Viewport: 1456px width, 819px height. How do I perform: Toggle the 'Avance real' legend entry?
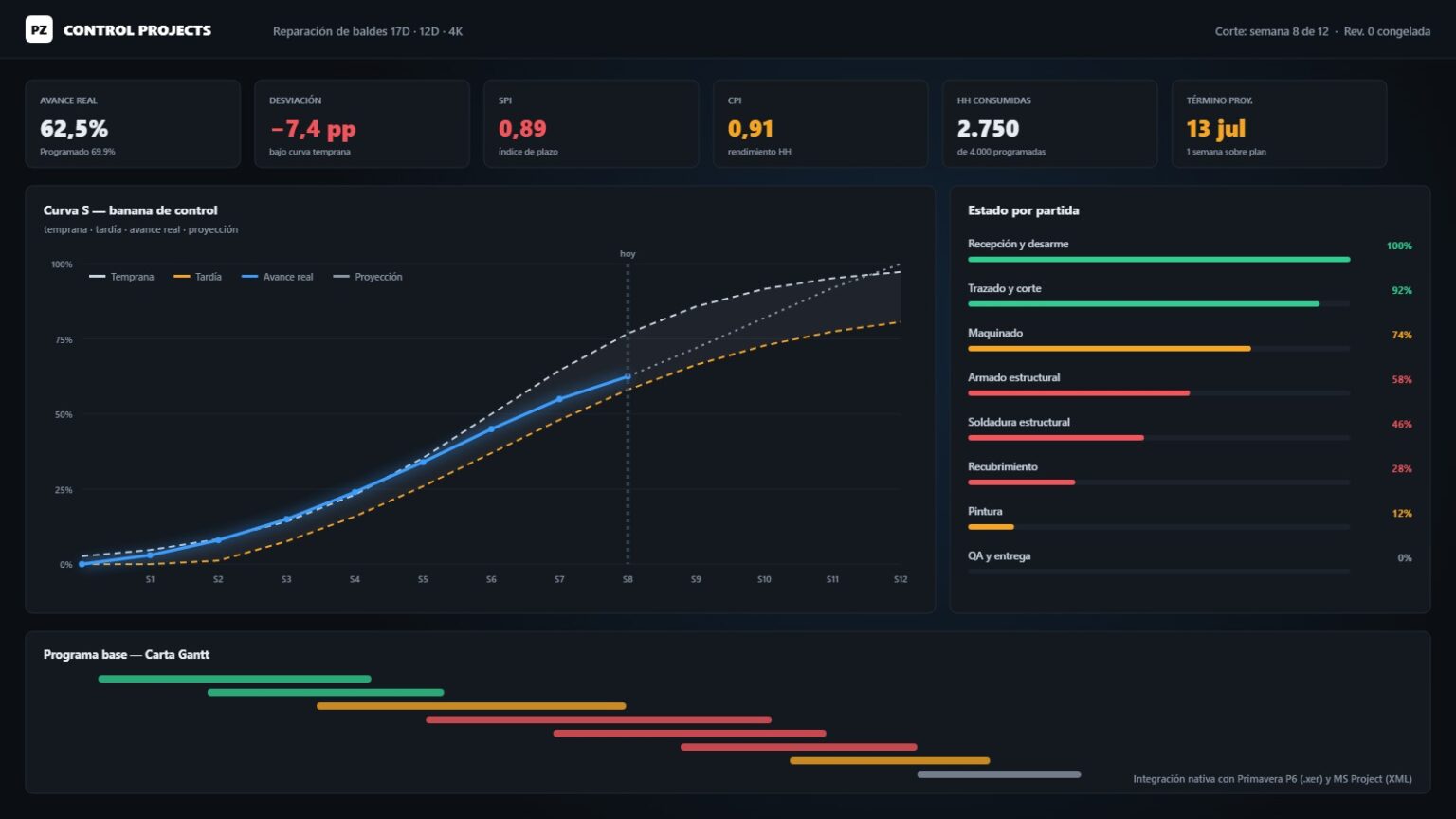click(278, 277)
